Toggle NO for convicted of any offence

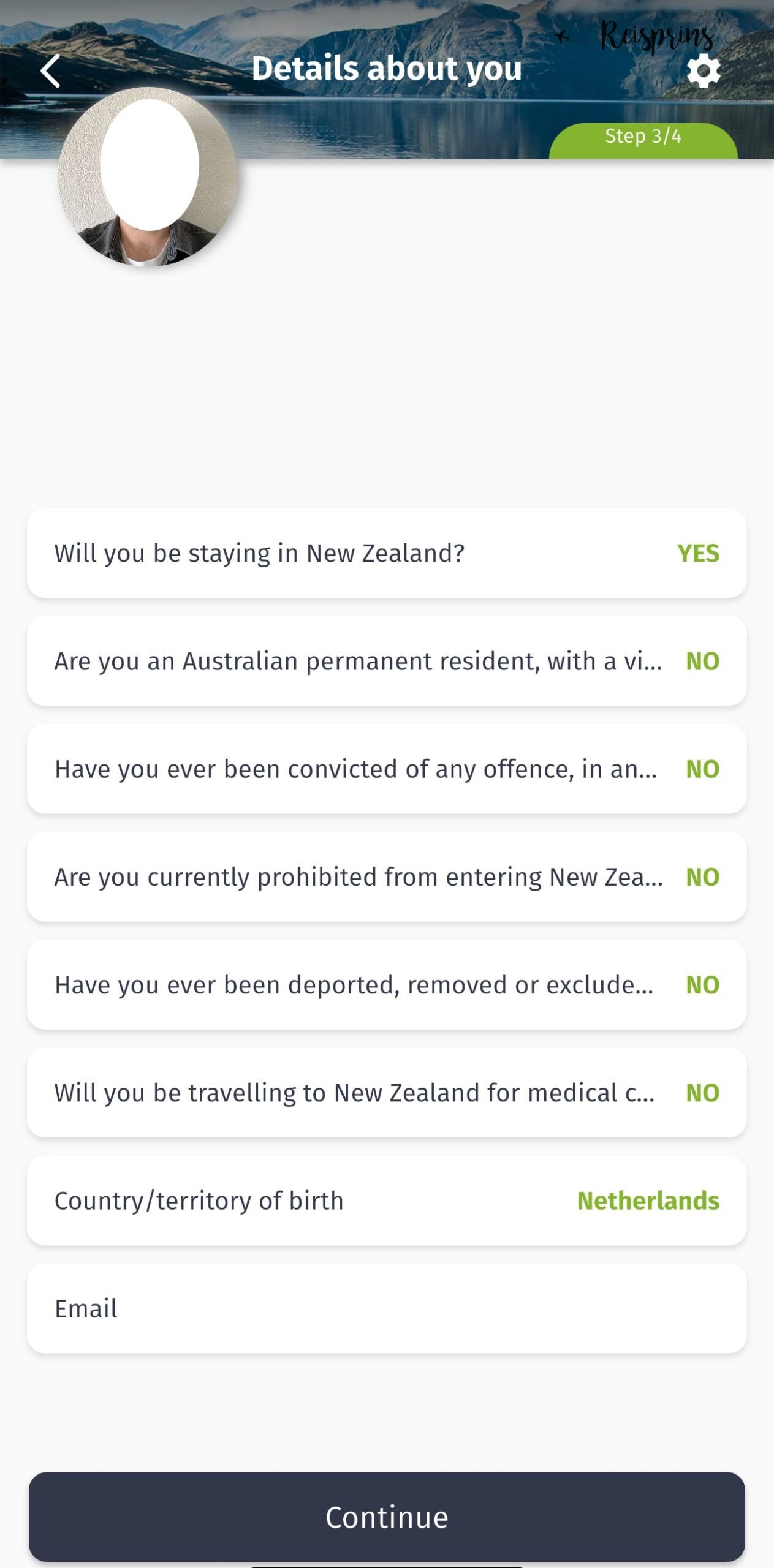702,769
